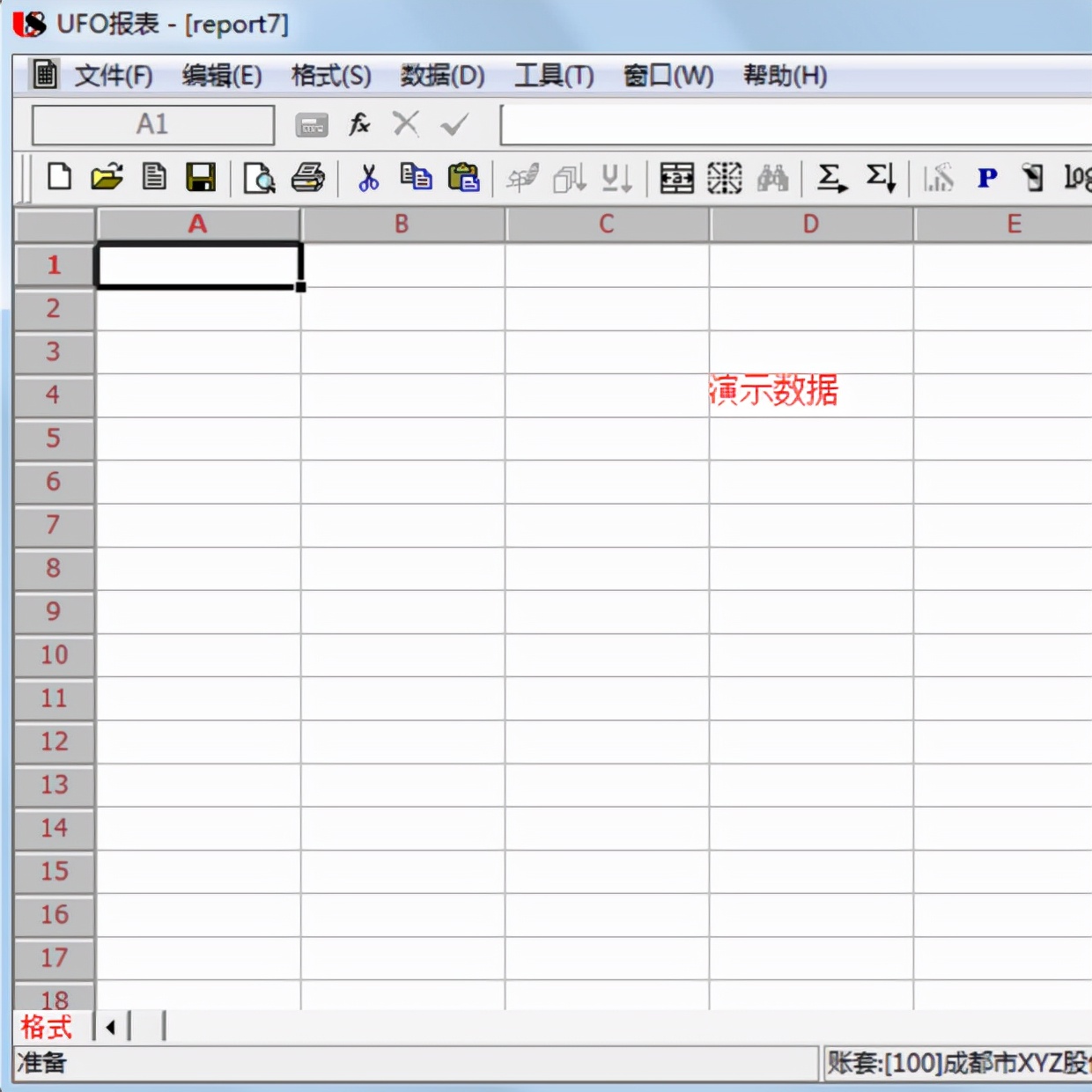Open print preview
Image resolution: width=1092 pixels, height=1092 pixels.
tap(258, 177)
